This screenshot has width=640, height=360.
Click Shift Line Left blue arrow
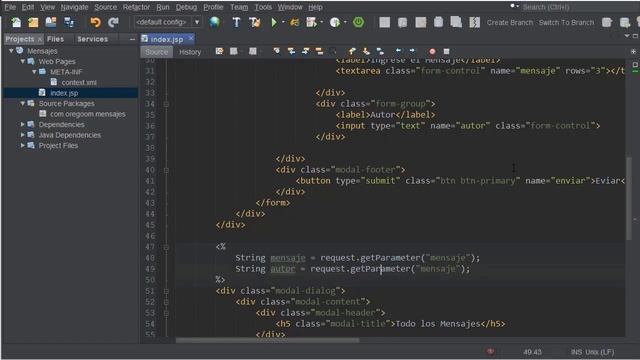(398, 51)
